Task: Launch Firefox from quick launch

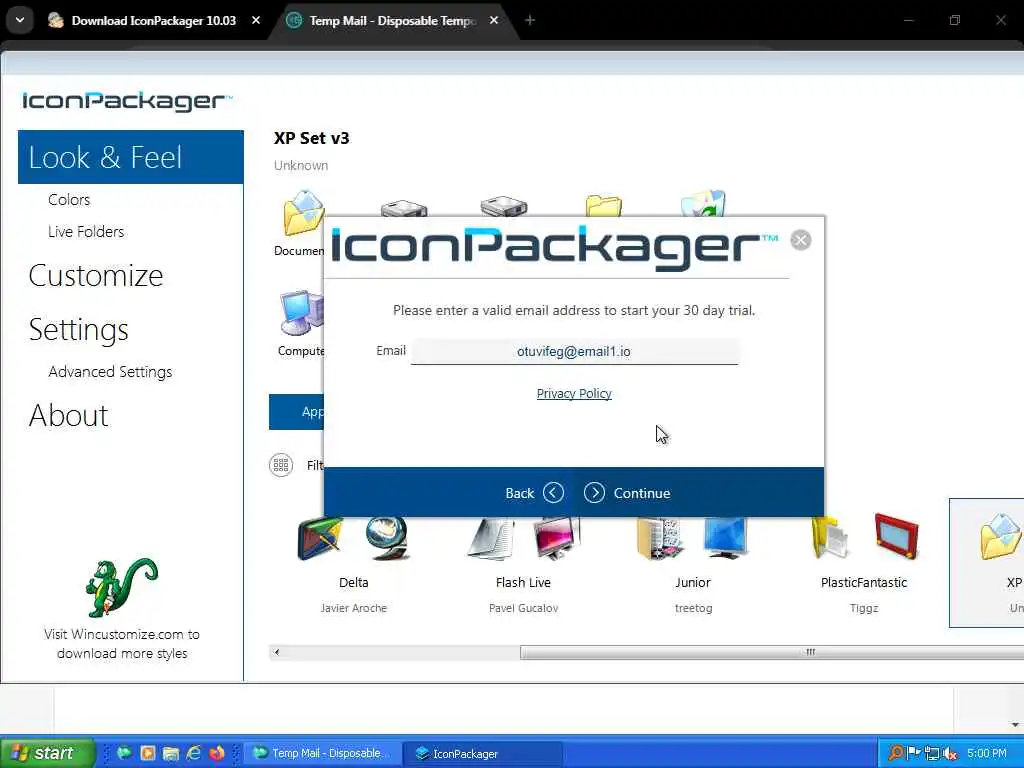Action: pos(217,754)
